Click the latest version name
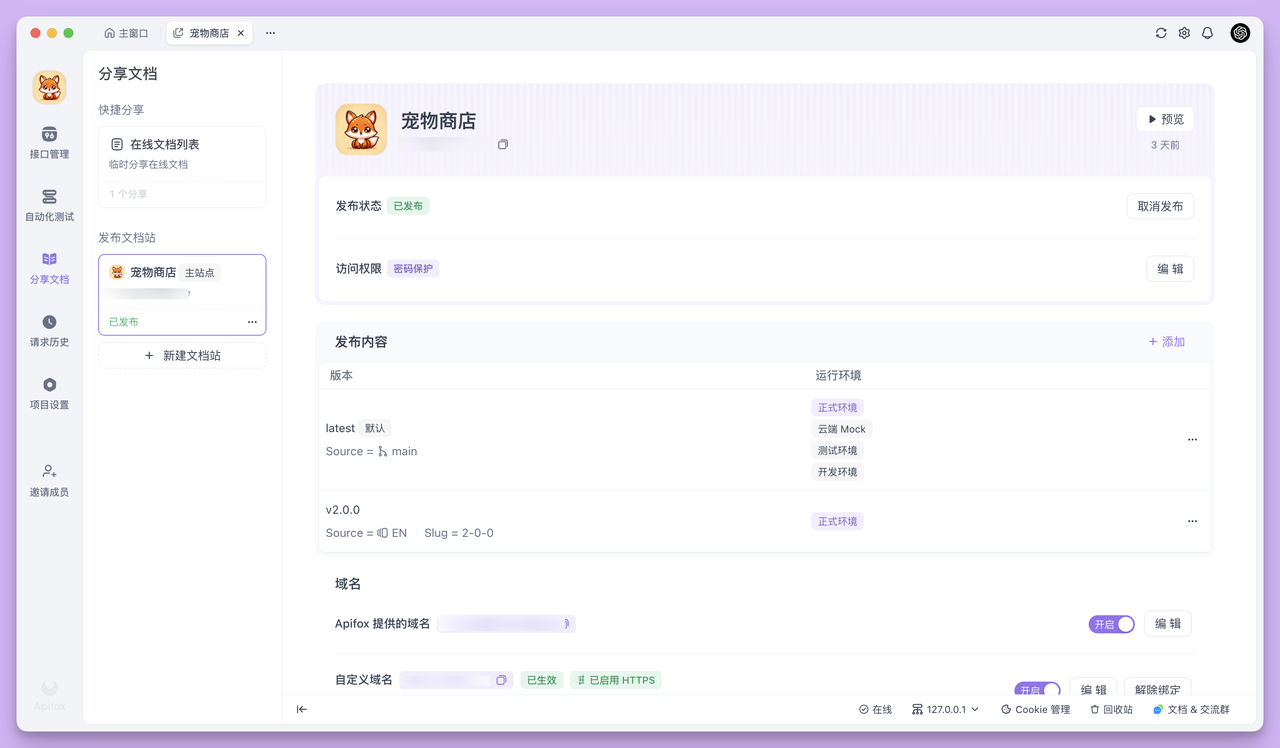1280x748 pixels. pyautogui.click(x=340, y=428)
